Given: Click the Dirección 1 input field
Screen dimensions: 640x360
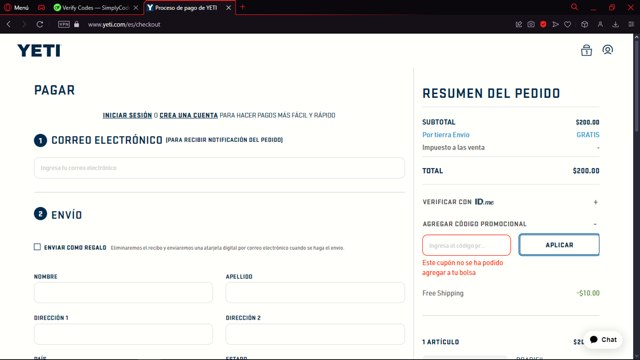Looking at the screenshot, I should [x=123, y=334].
